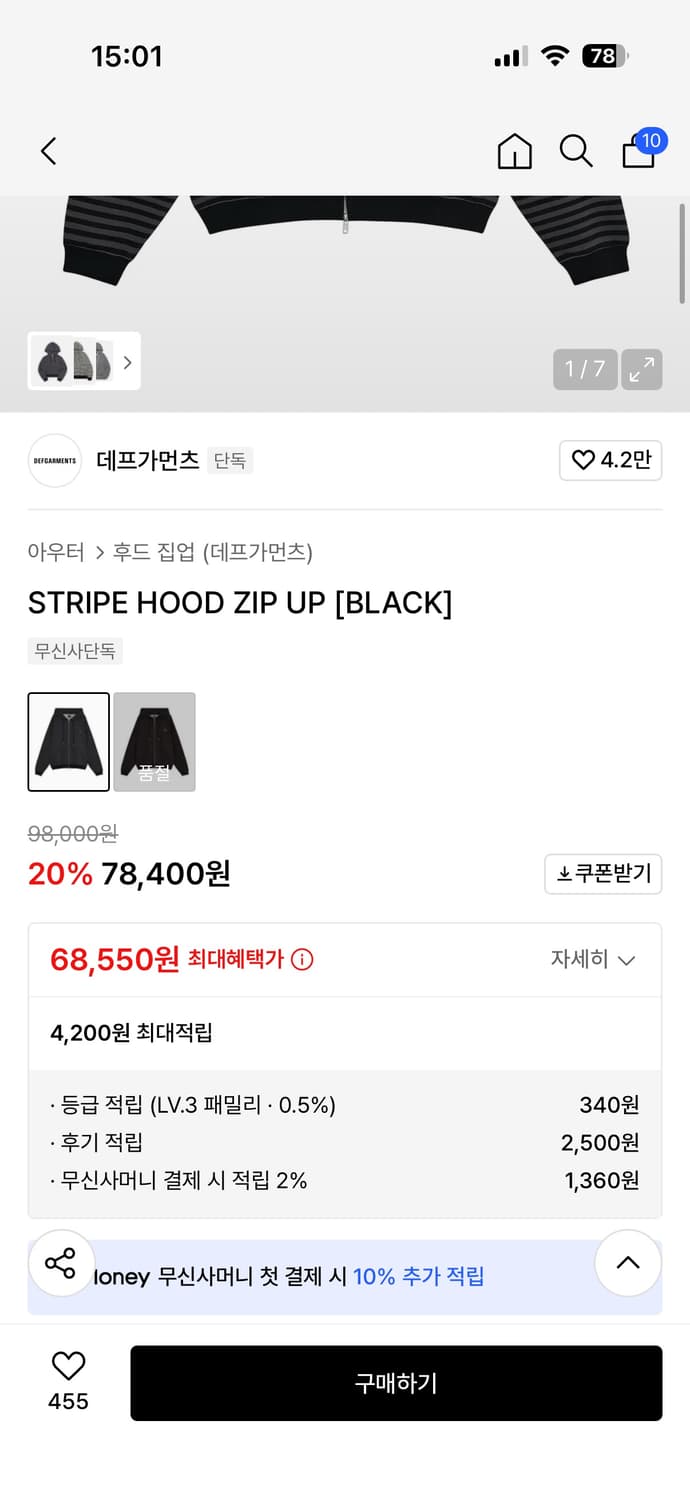690x1500 pixels.
Task: Open product search with the magnifier icon
Action: (575, 151)
